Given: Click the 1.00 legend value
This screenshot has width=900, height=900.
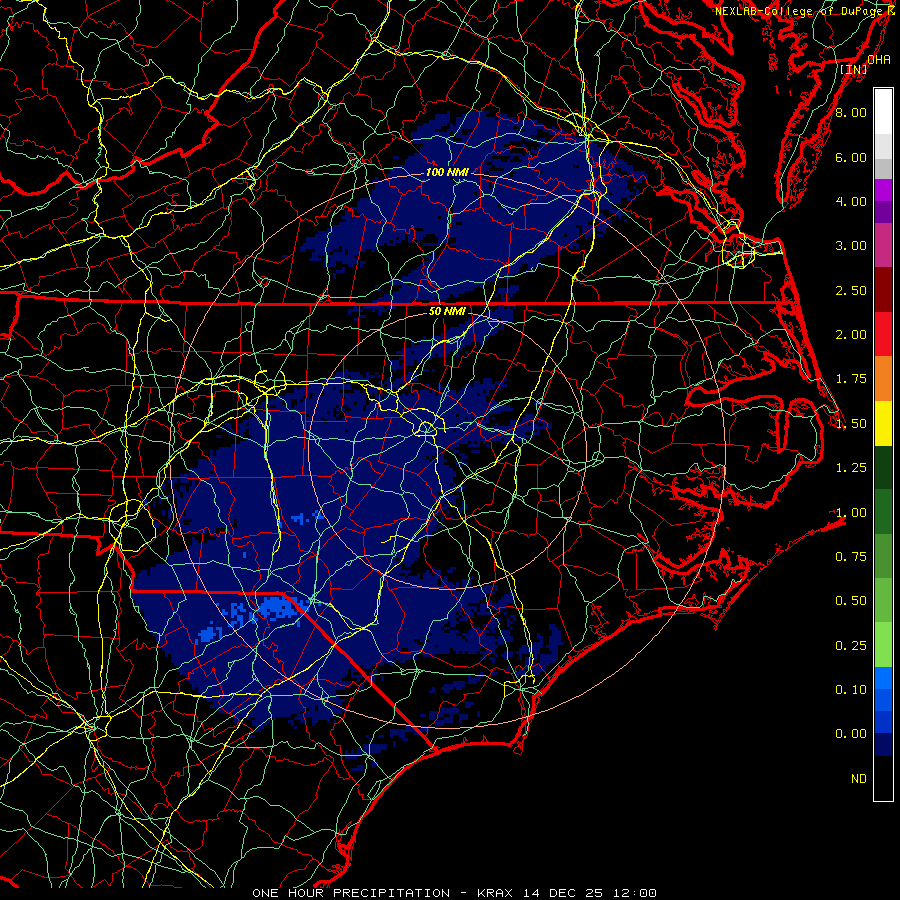Looking at the screenshot, I should tap(851, 513).
